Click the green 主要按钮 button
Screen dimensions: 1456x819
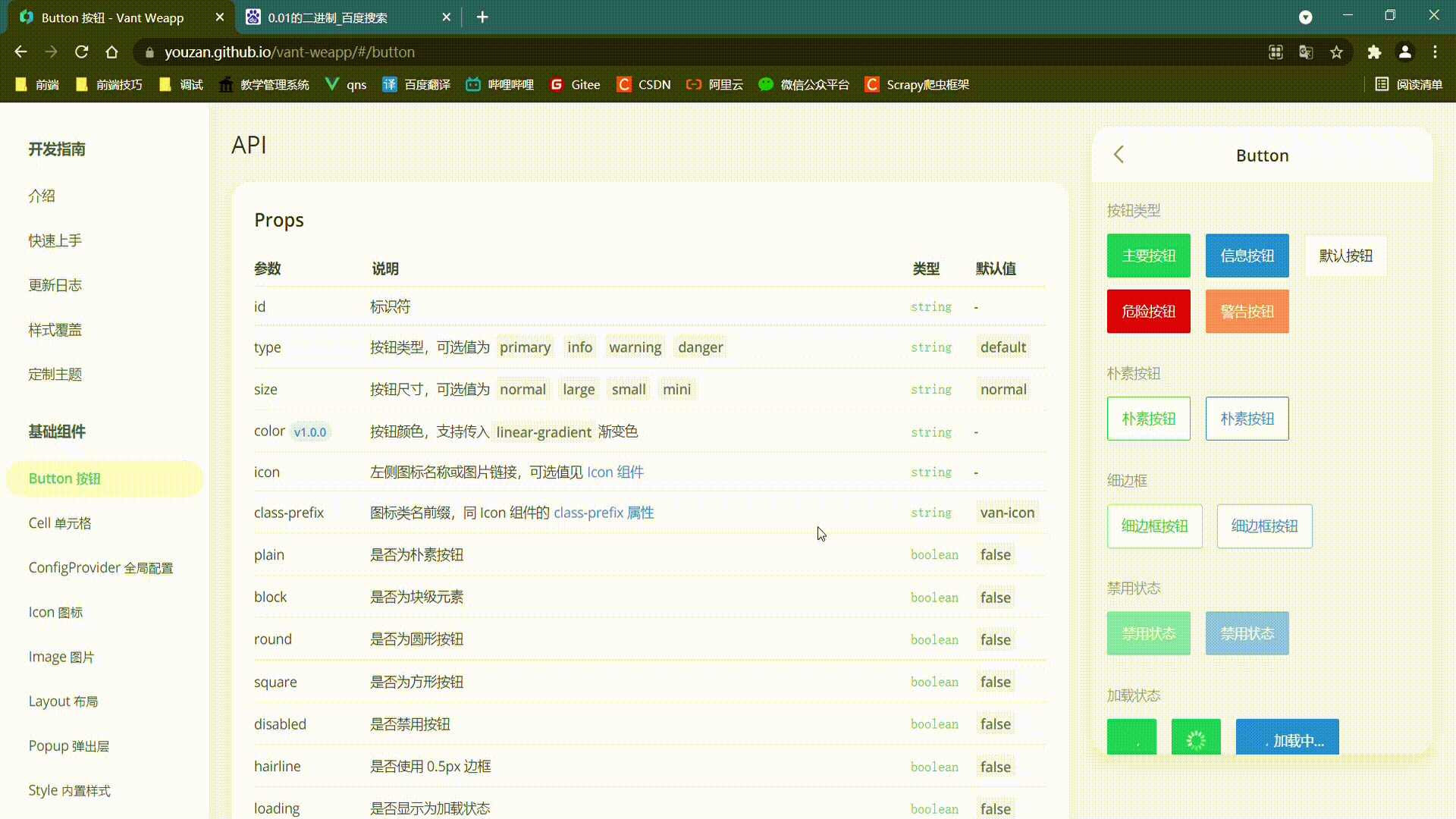[1149, 256]
